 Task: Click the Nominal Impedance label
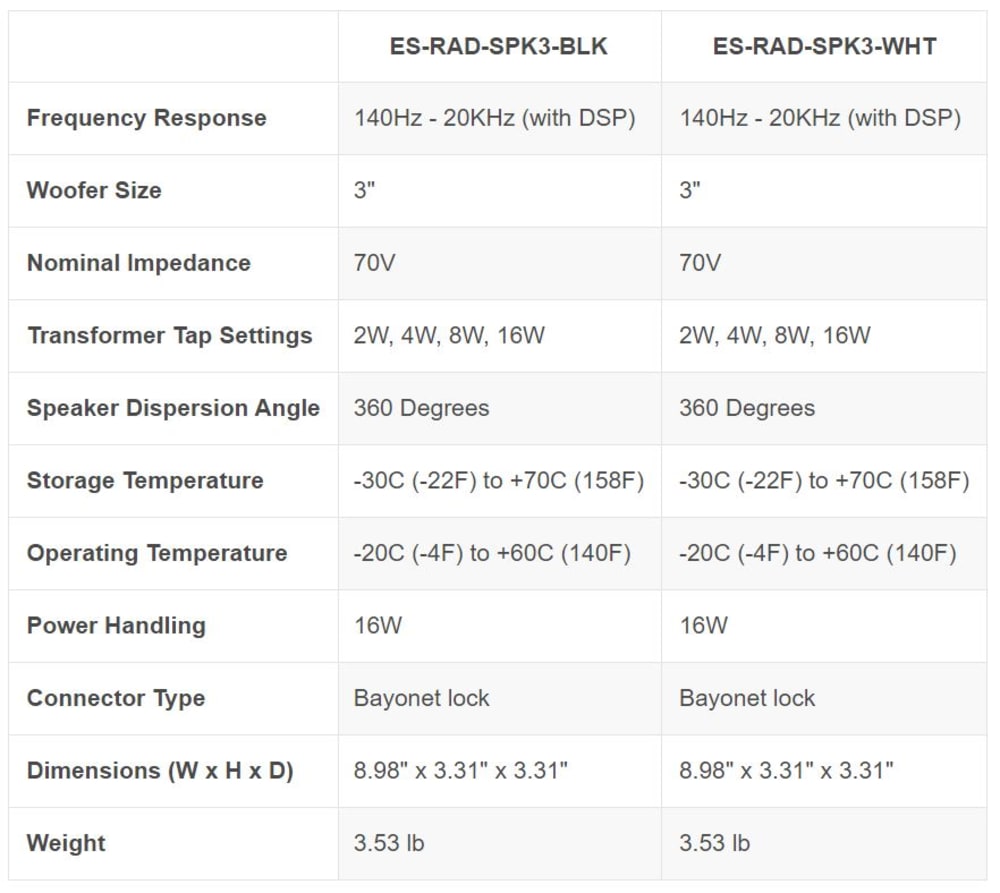click(x=139, y=263)
